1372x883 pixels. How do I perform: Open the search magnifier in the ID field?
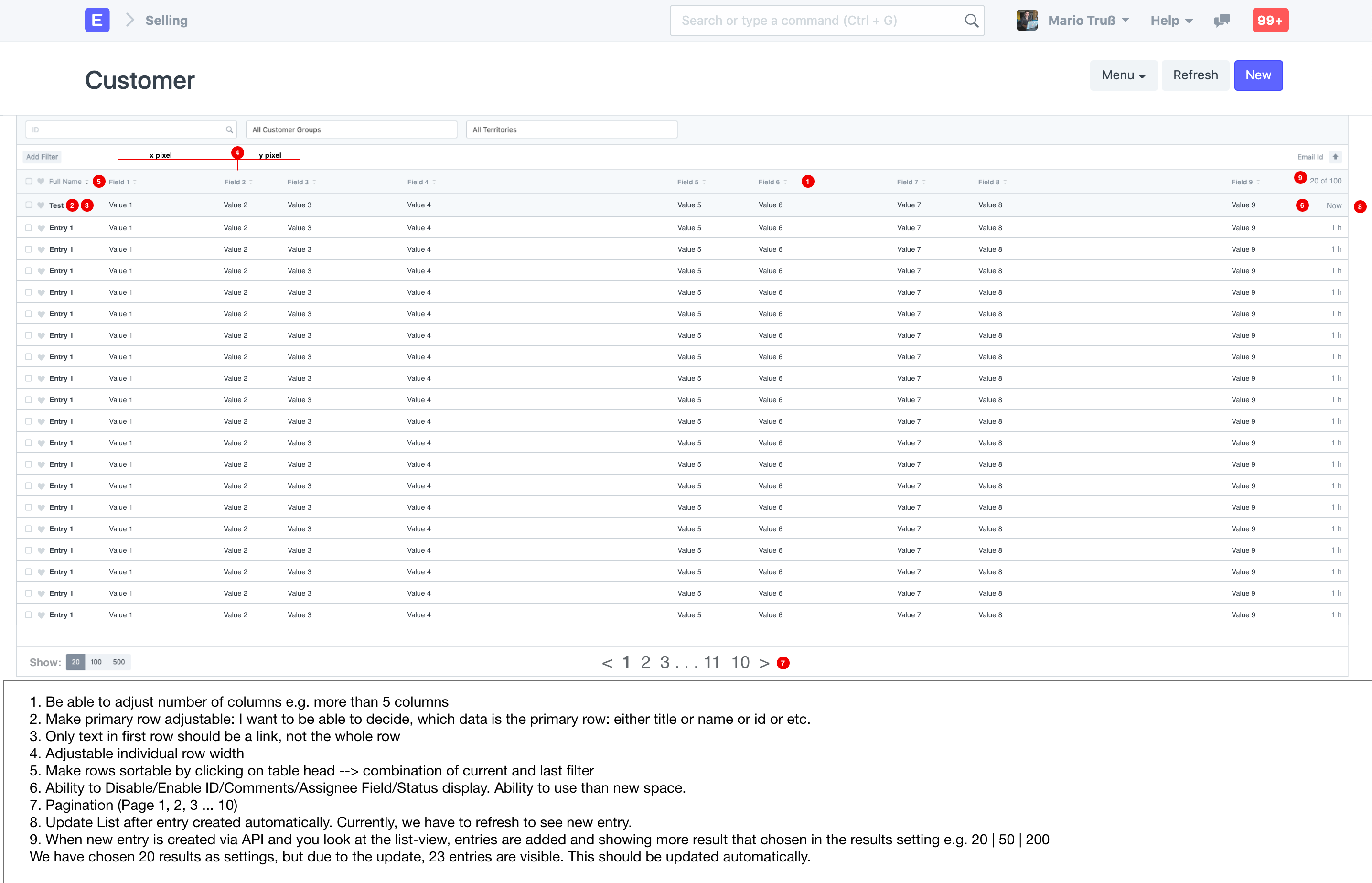coord(229,129)
